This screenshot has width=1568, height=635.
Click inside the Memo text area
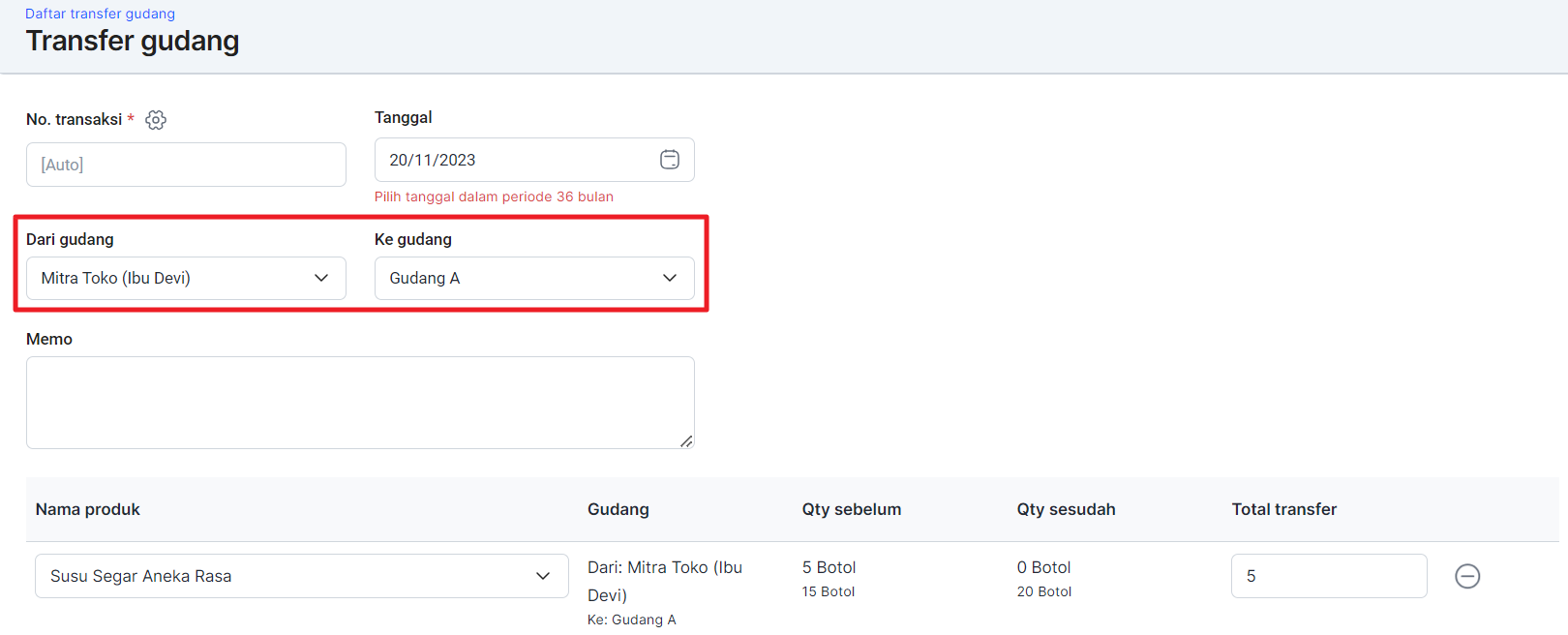point(360,403)
